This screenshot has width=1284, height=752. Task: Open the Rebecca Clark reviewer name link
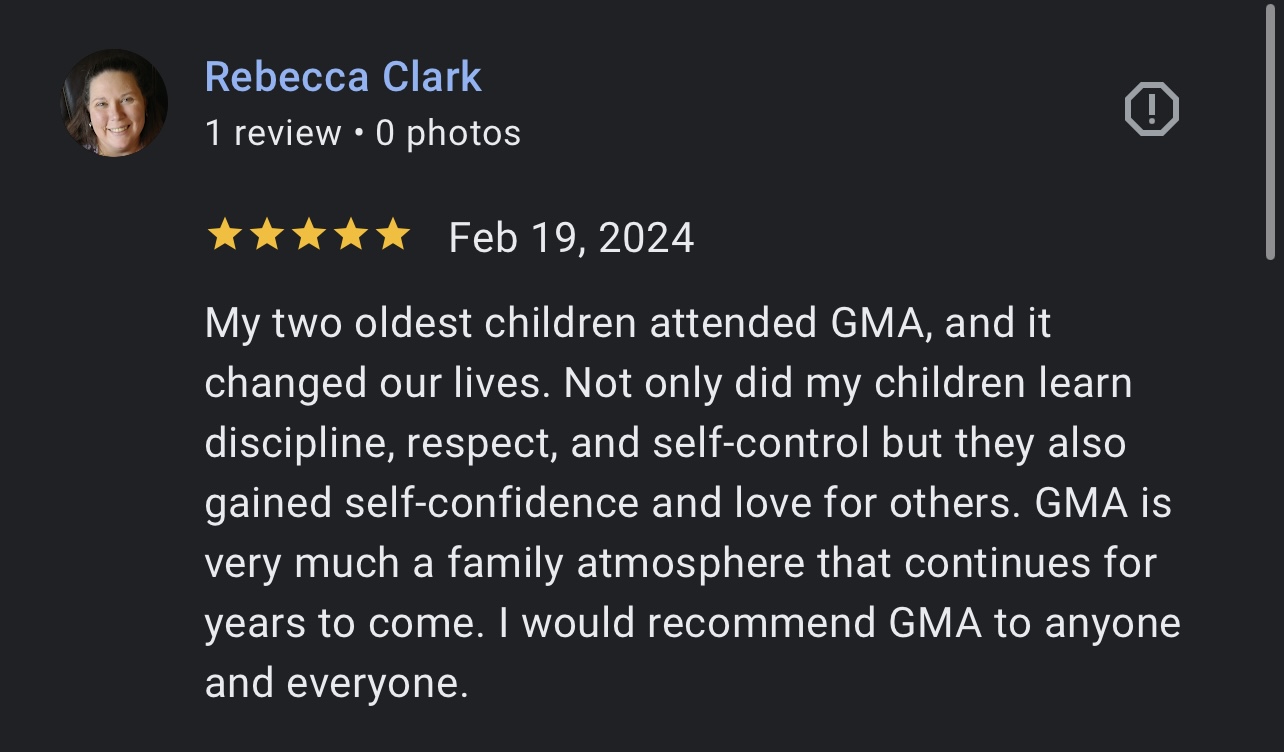click(343, 77)
